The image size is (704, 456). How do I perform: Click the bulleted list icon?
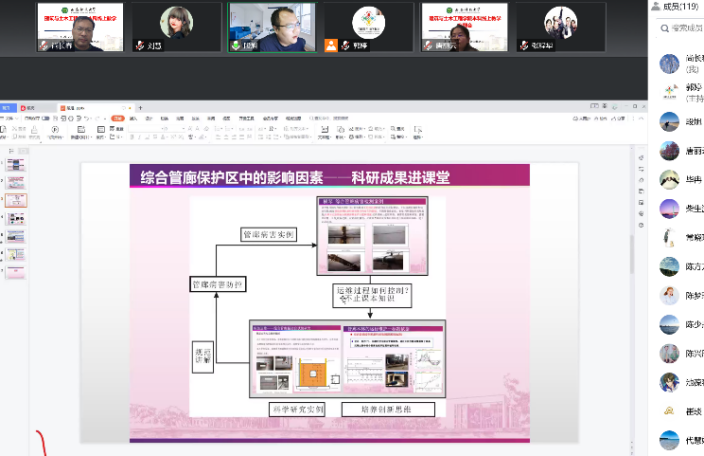tap(217, 129)
